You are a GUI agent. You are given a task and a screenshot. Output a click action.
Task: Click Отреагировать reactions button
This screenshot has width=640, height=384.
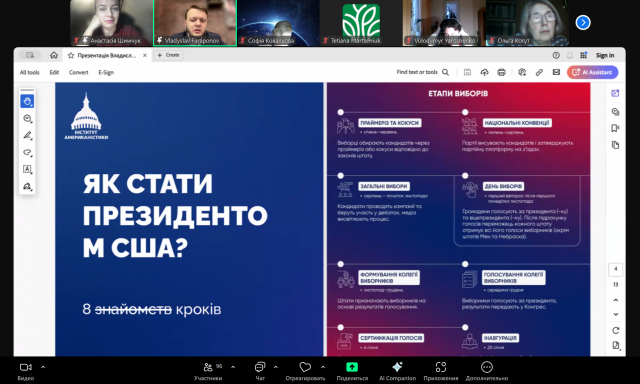(x=305, y=371)
